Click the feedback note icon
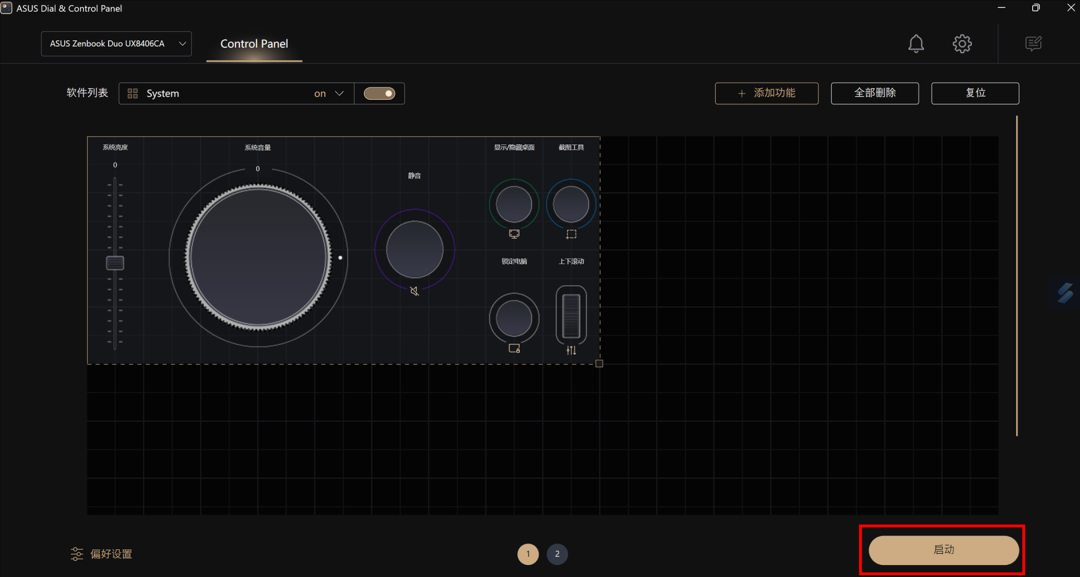This screenshot has width=1080, height=577. click(x=1033, y=44)
